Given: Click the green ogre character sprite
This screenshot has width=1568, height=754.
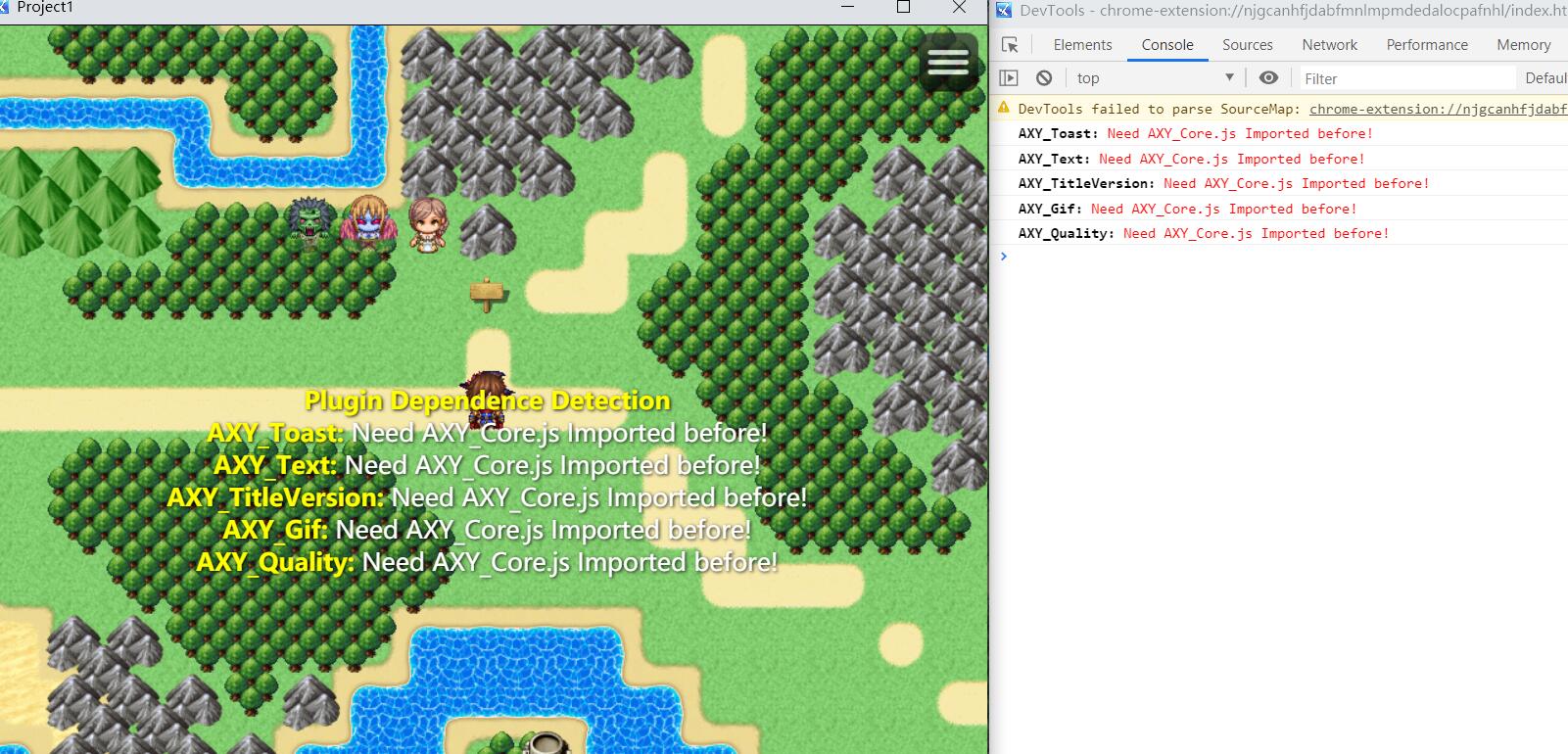Looking at the screenshot, I should point(310,222).
